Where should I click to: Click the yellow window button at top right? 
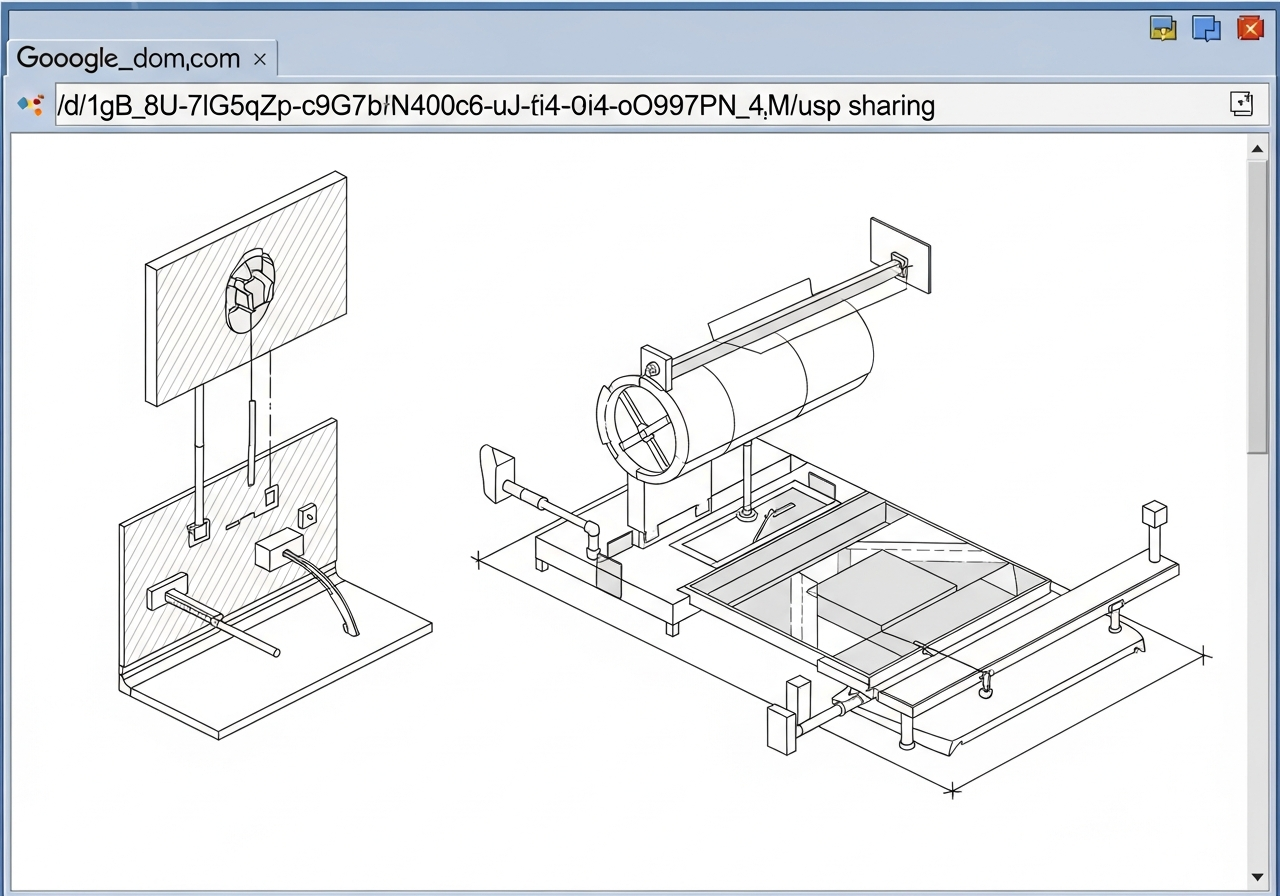pos(1163,28)
